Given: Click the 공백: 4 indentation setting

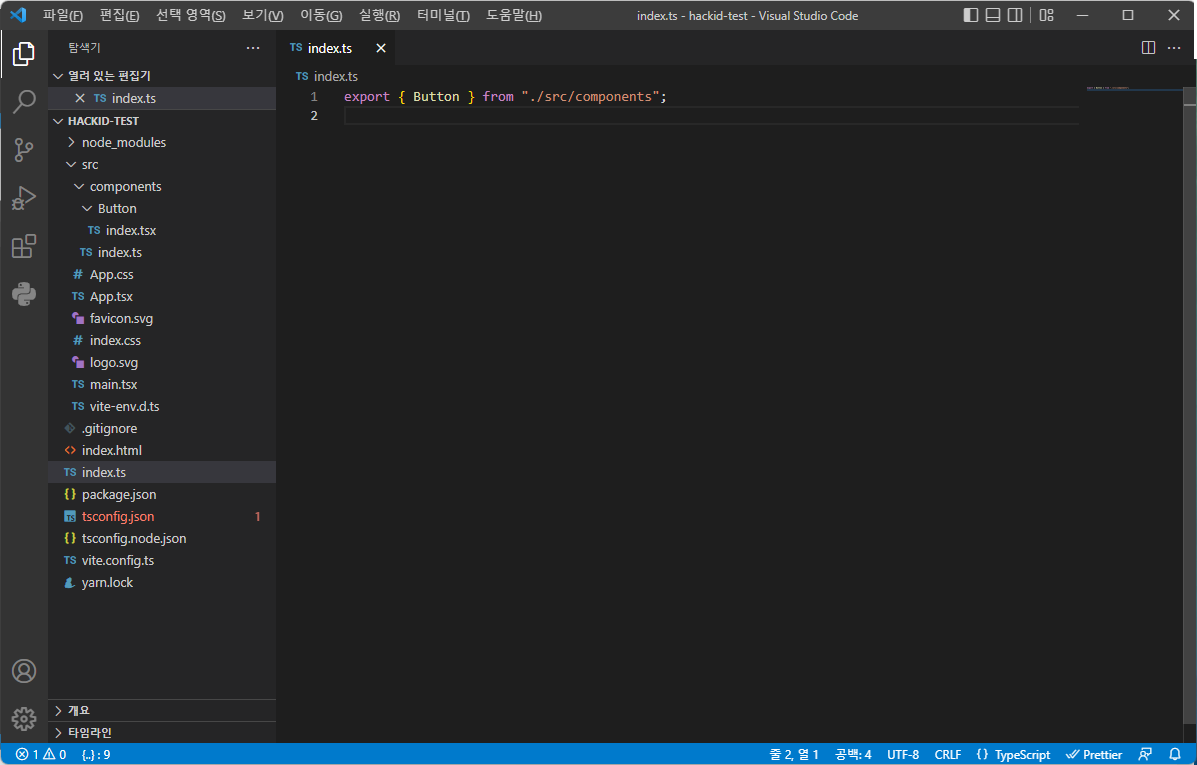Looking at the screenshot, I should (x=853, y=754).
